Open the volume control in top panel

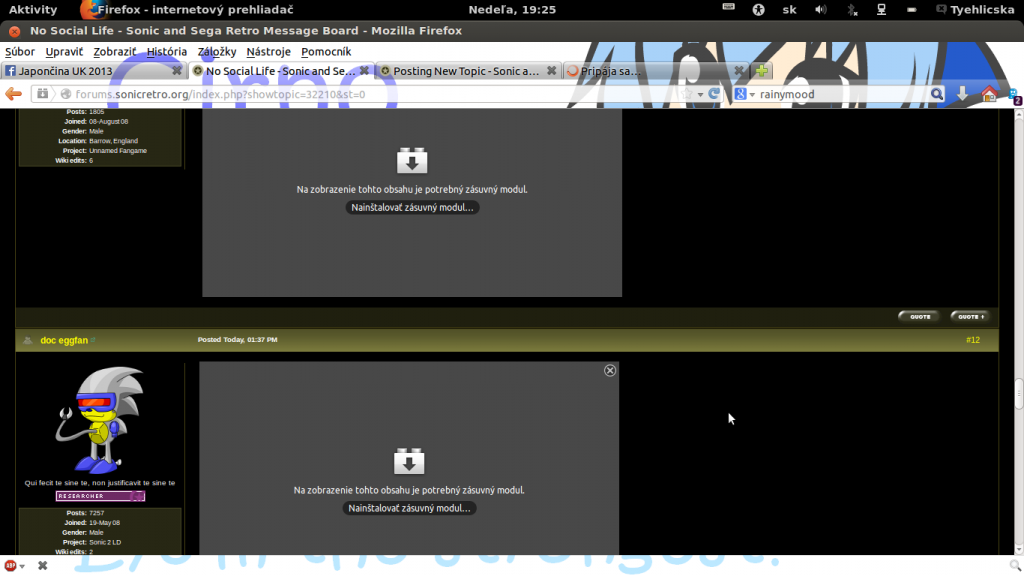click(821, 9)
